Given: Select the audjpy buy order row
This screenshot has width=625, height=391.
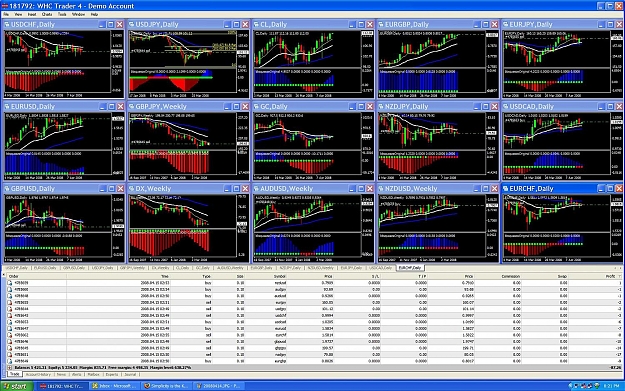Looking at the screenshot, I should coord(315,289).
